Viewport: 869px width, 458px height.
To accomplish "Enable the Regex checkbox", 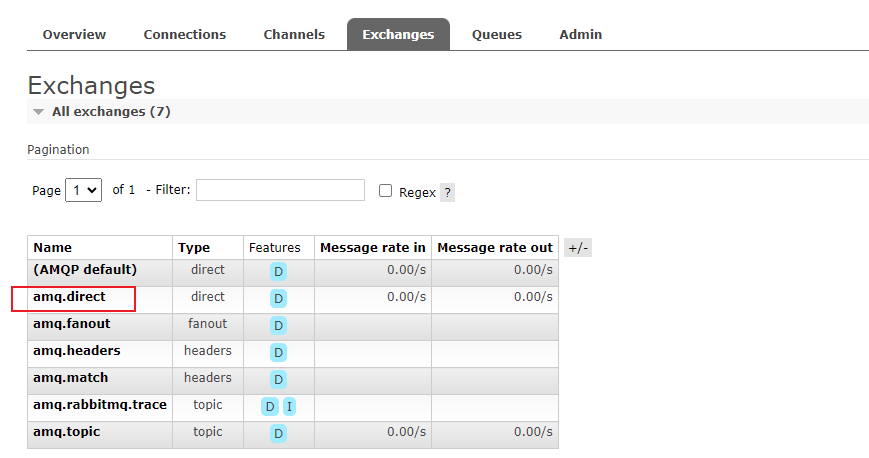I will coord(385,191).
